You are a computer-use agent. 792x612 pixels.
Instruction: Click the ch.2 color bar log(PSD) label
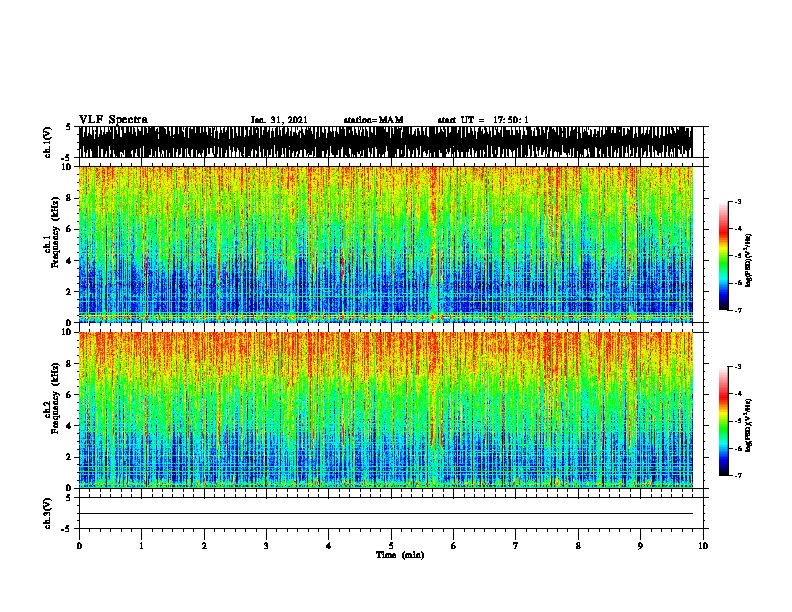pyautogui.click(x=749, y=425)
